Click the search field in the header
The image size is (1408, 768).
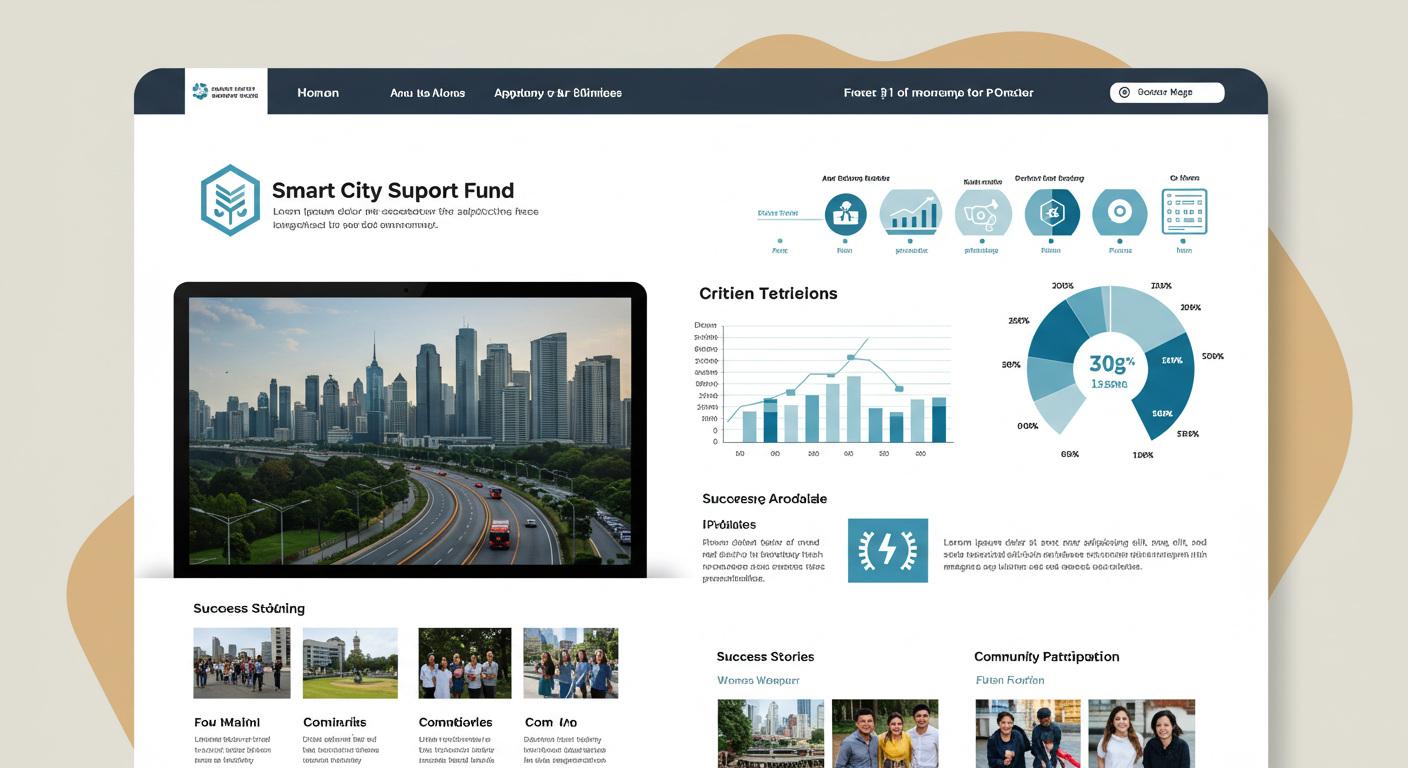tap(1167, 92)
